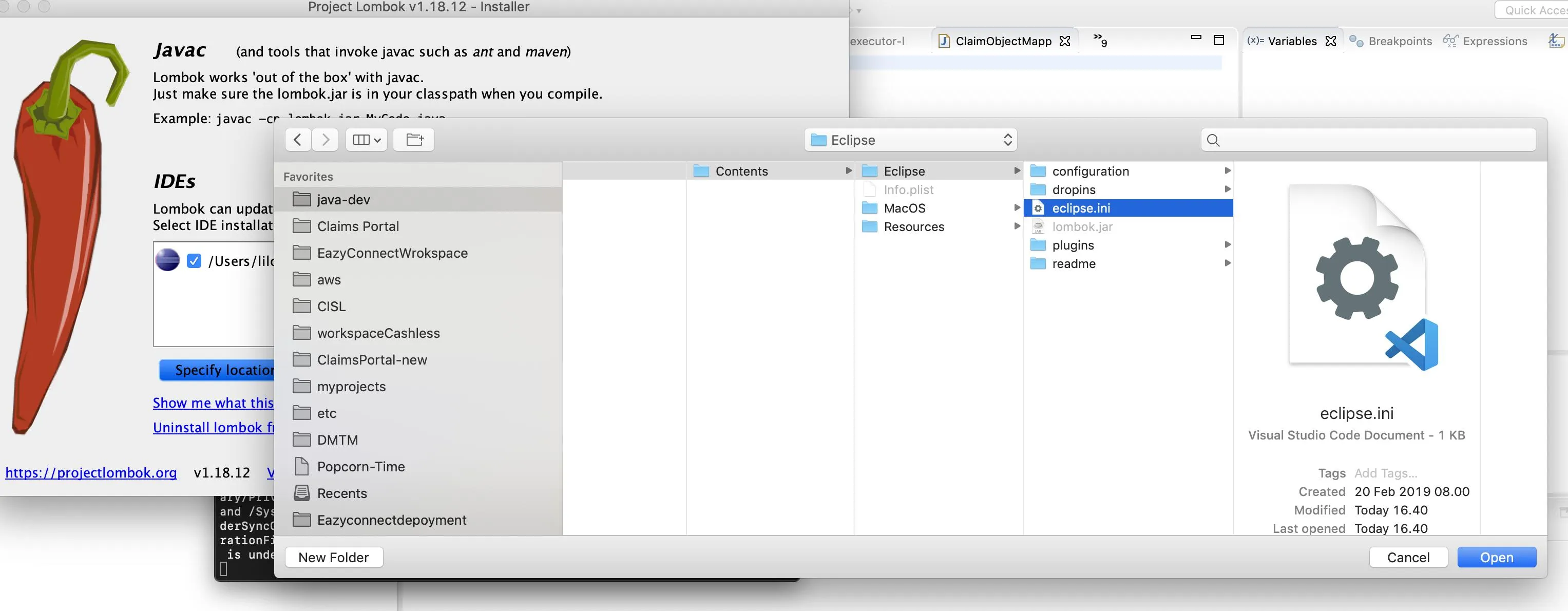
Task: Uncheck the /Users Eclipse installation checkbox
Action: pos(194,261)
